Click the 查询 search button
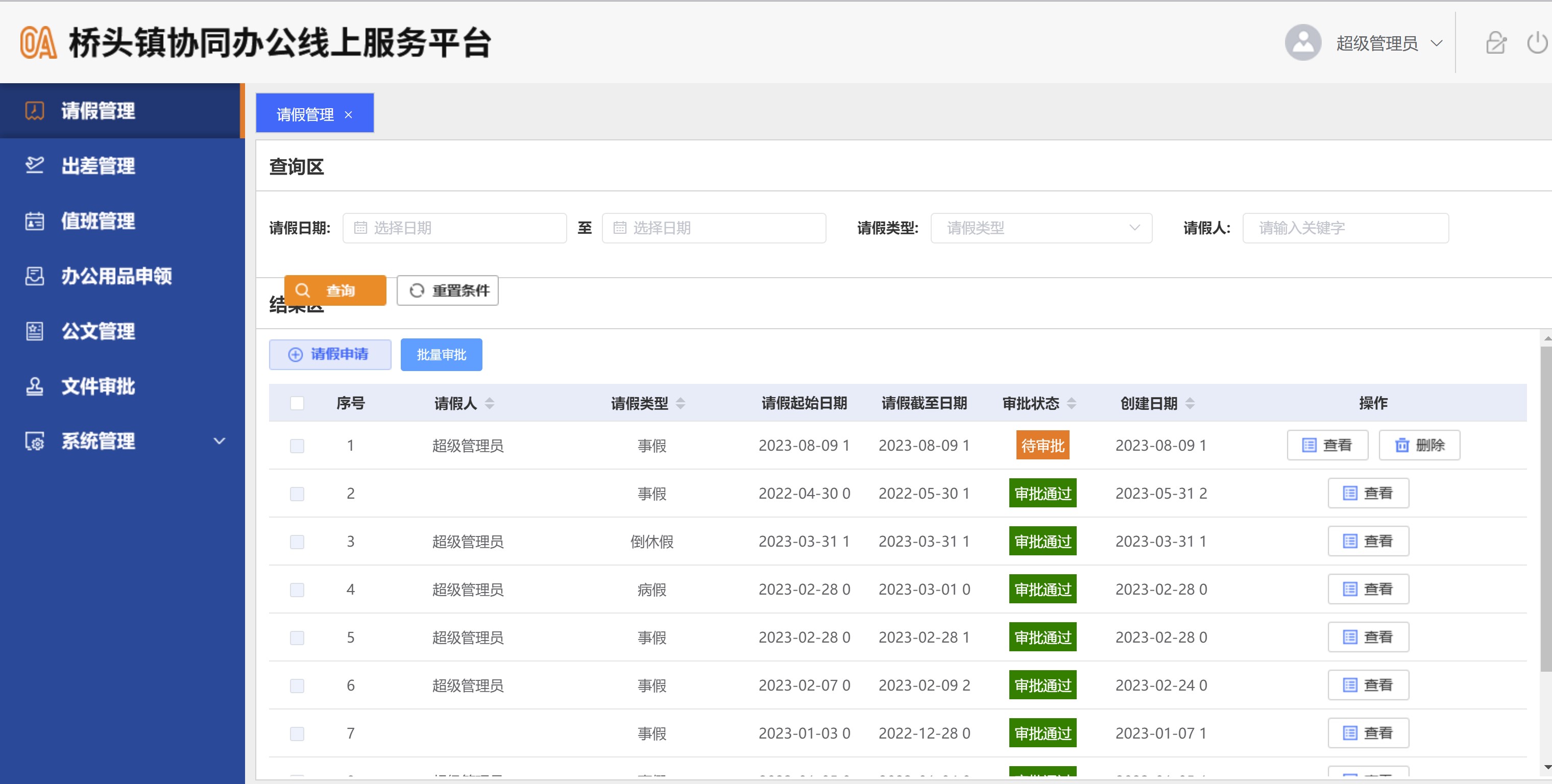 [x=335, y=290]
